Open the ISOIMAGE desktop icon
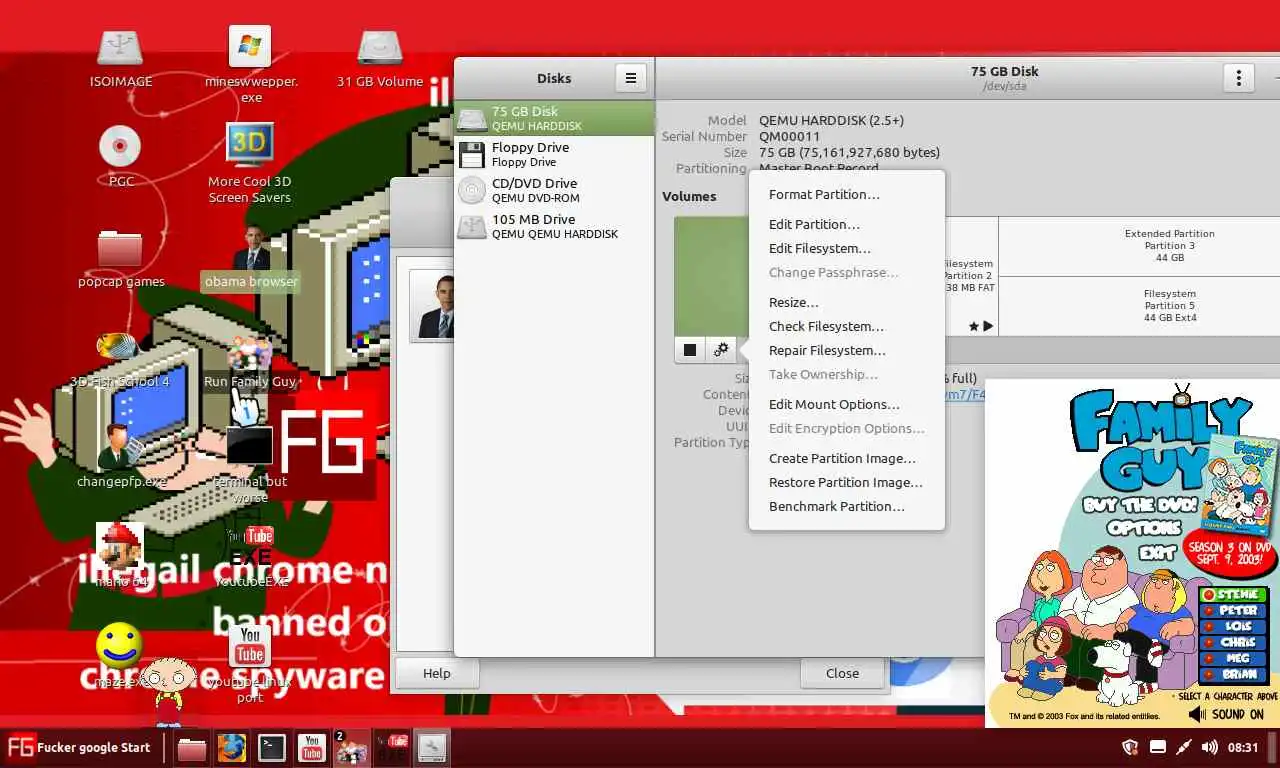 pos(120,58)
